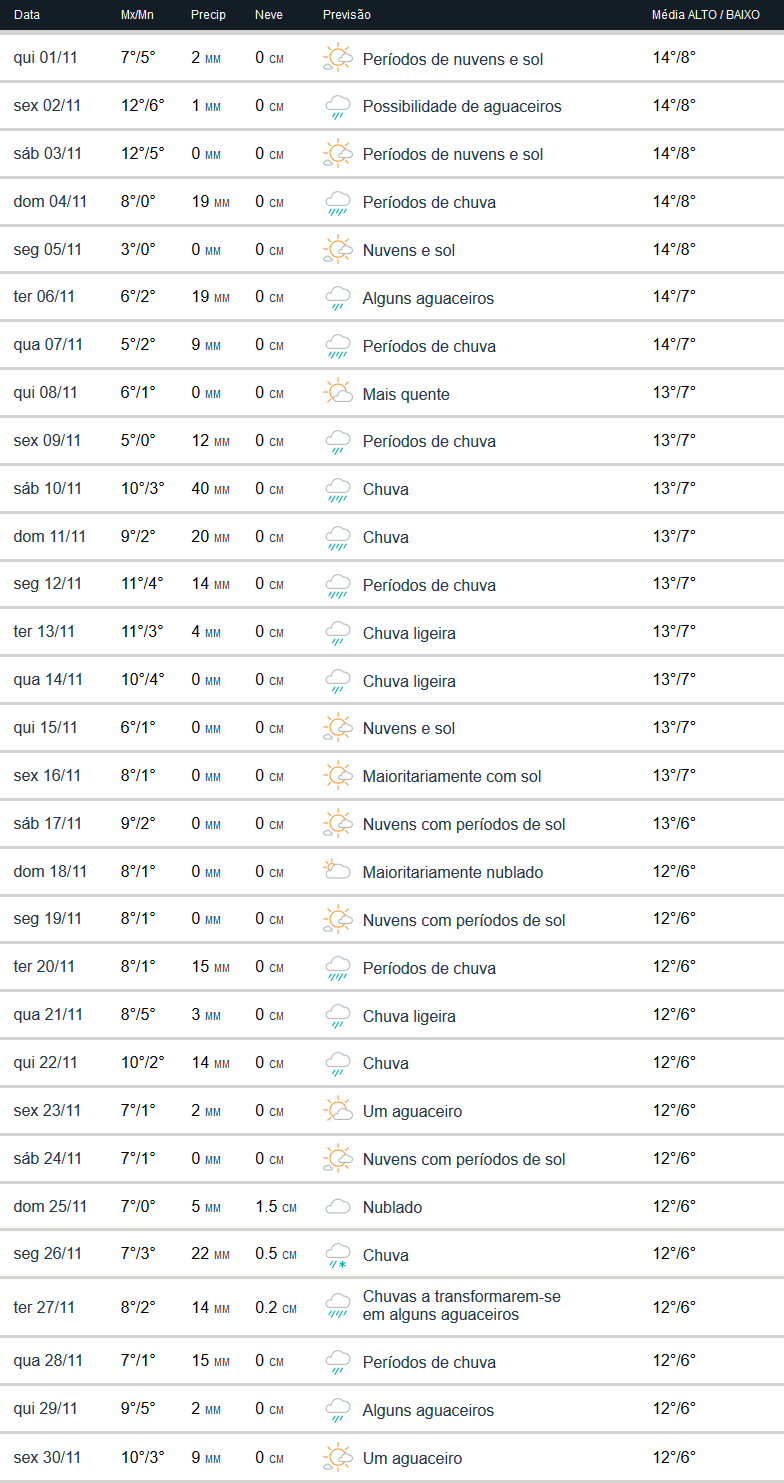Click the Média ALTO / BAIXO header

click(705, 15)
